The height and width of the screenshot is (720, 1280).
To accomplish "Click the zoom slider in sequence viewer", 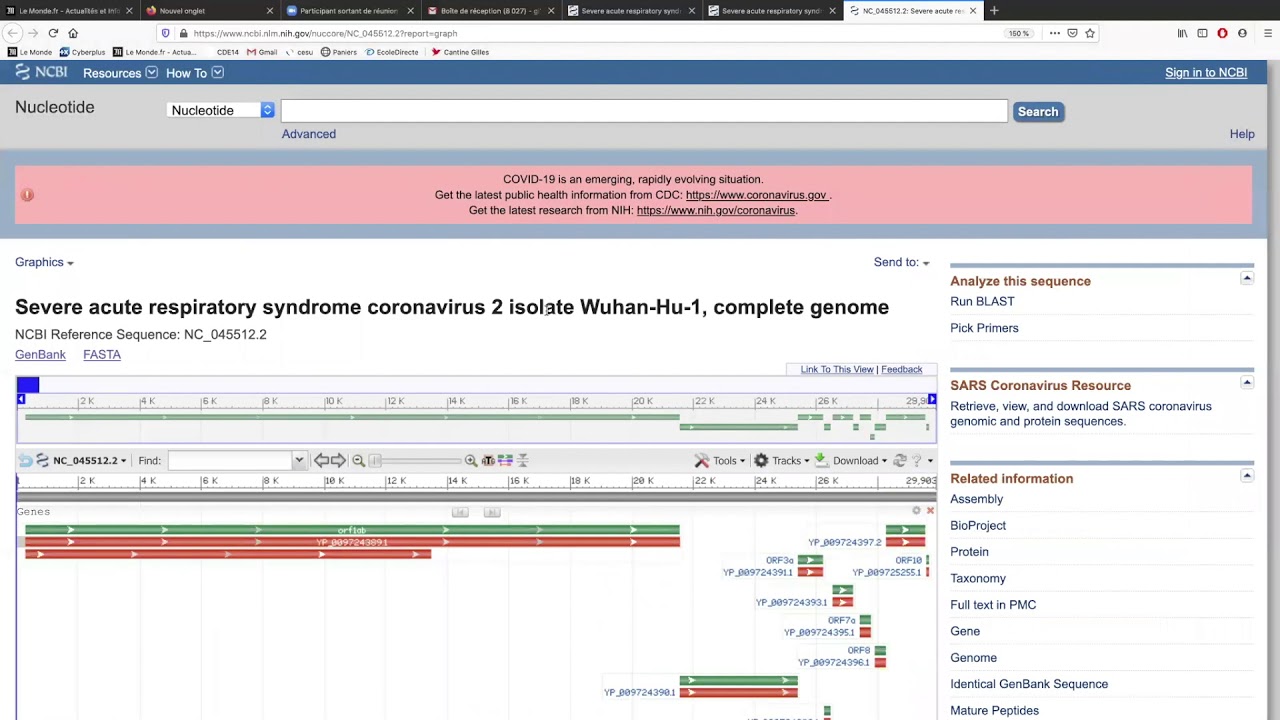I will (x=416, y=460).
